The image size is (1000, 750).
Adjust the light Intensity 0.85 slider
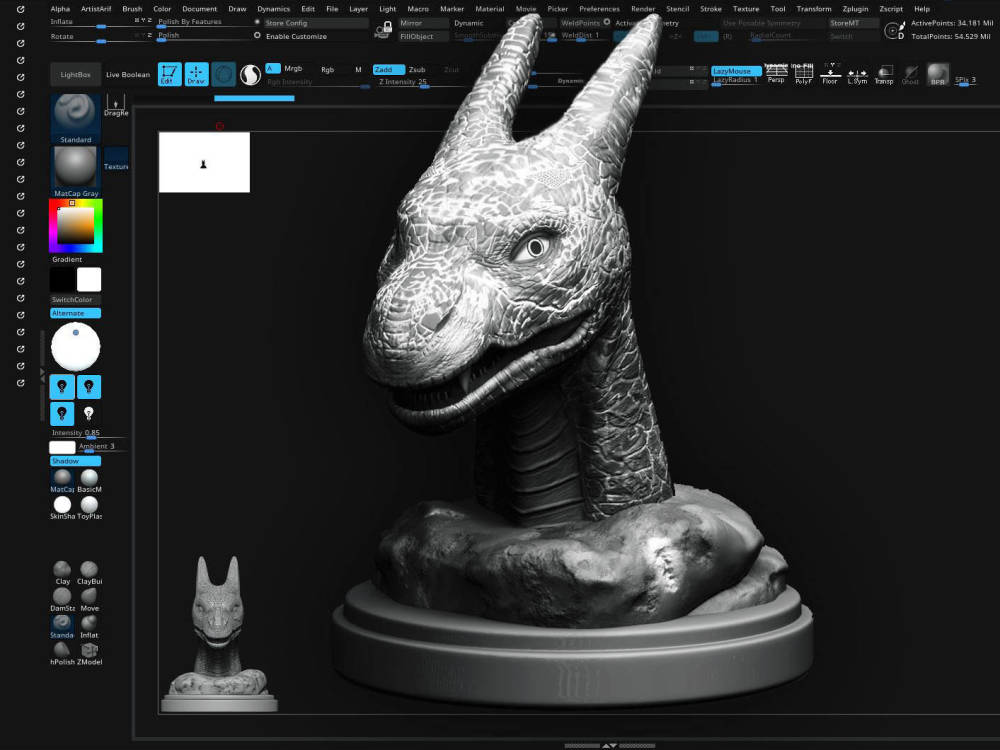point(88,433)
